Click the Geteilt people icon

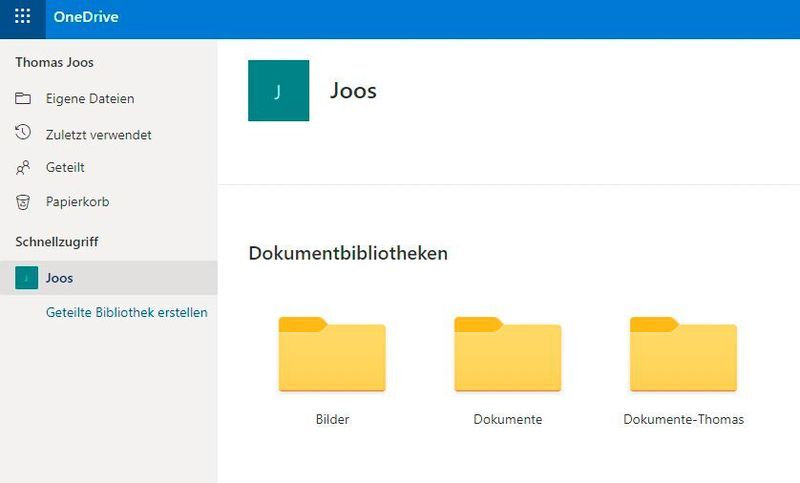point(23,167)
